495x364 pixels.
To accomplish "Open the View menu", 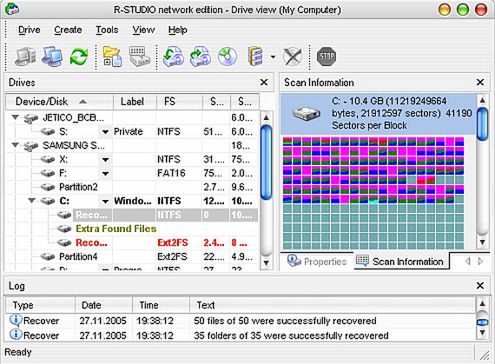I will (x=143, y=30).
